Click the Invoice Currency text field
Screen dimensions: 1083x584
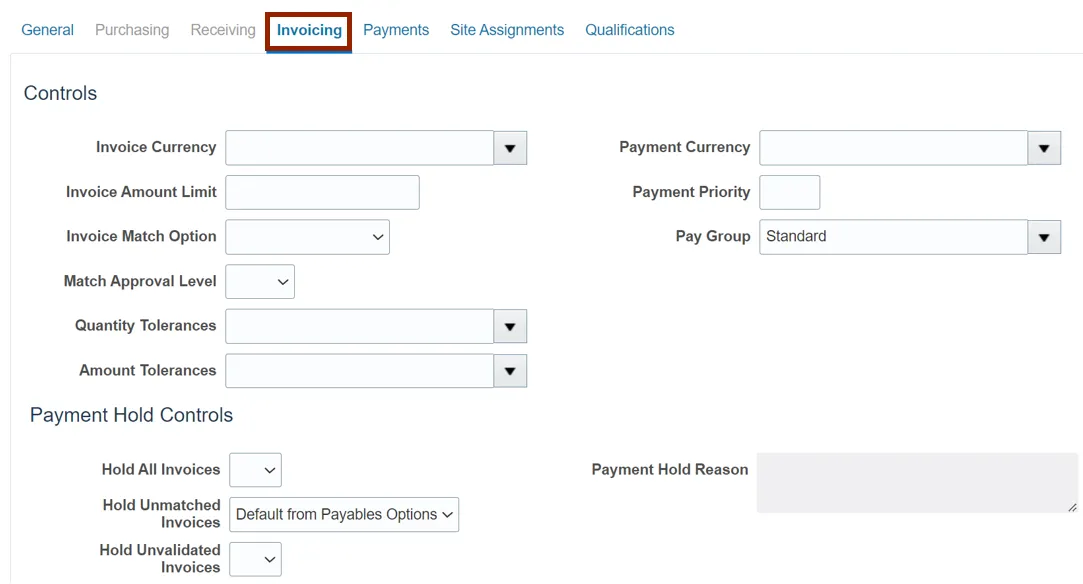point(359,148)
